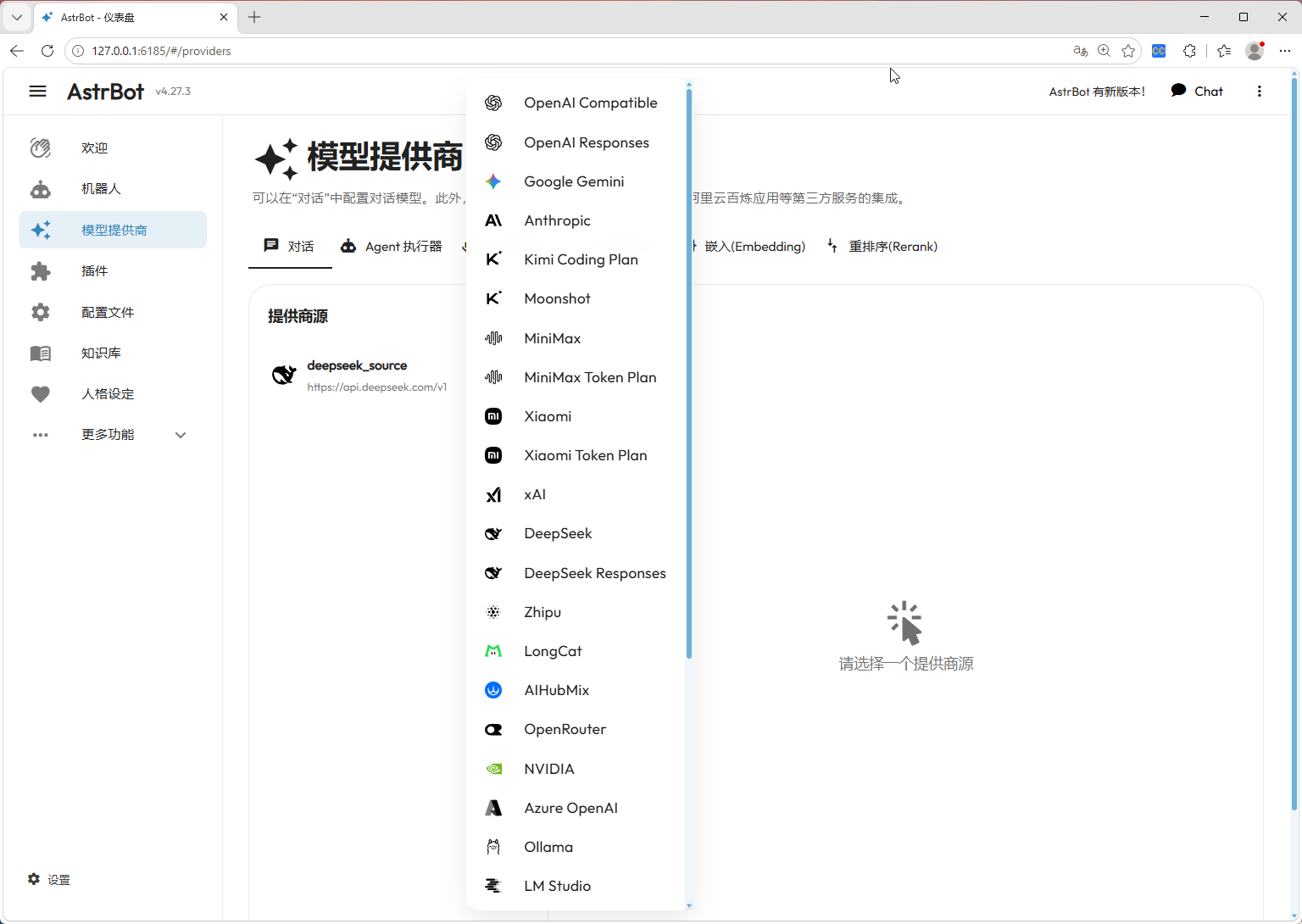Close the AstrBot browser tab
This screenshot has width=1302, height=924.
pos(224,17)
